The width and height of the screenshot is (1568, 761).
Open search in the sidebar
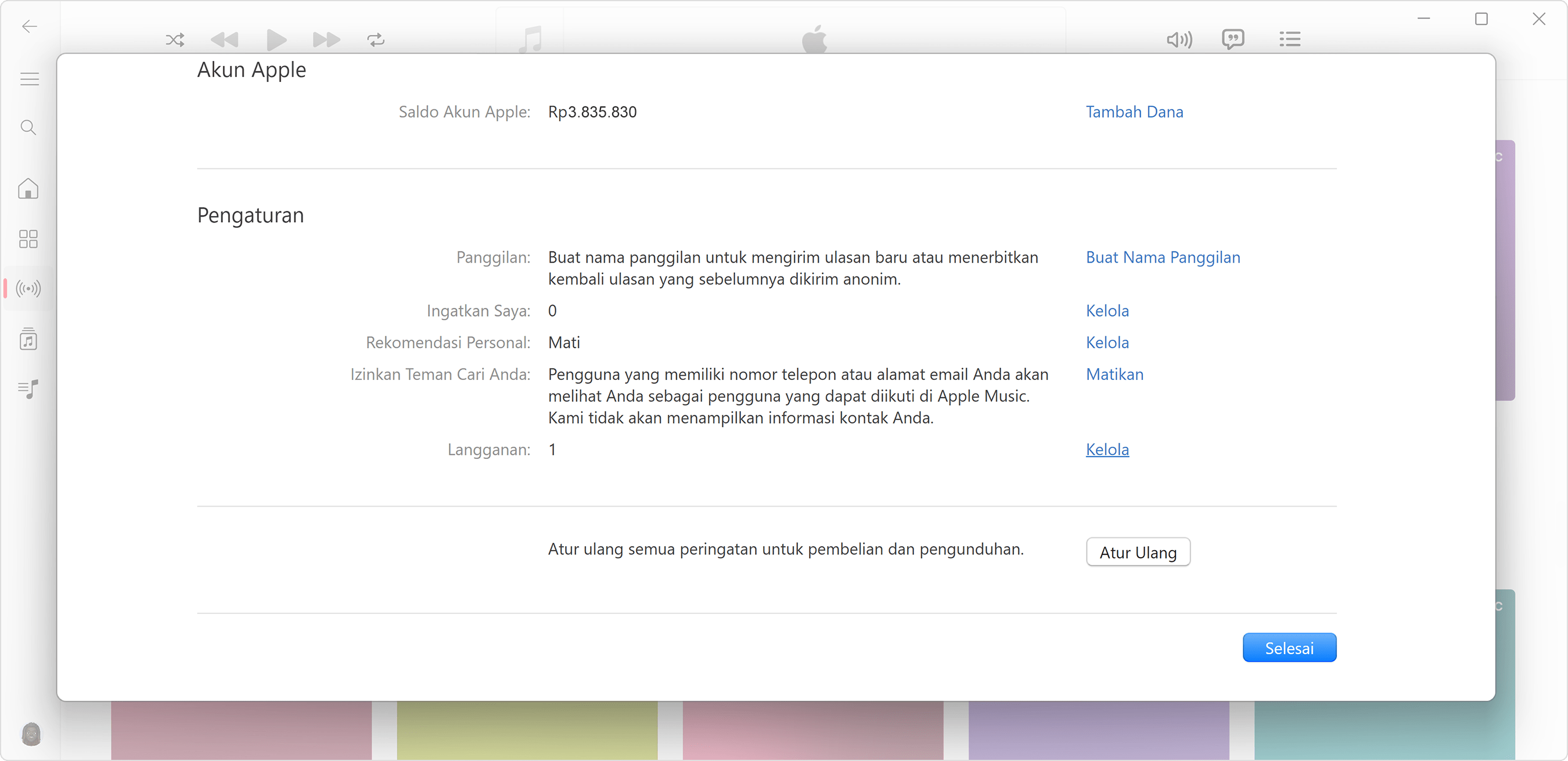point(28,127)
